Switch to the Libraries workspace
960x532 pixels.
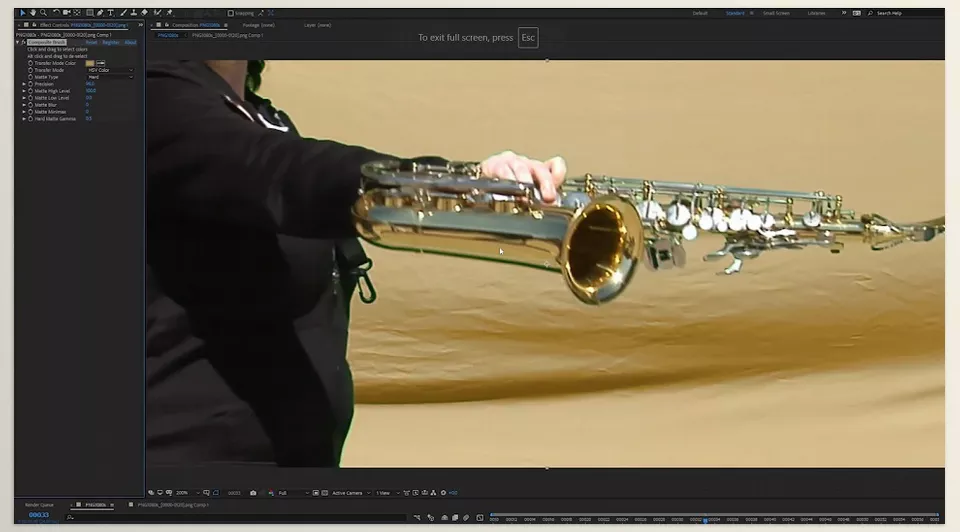click(816, 13)
